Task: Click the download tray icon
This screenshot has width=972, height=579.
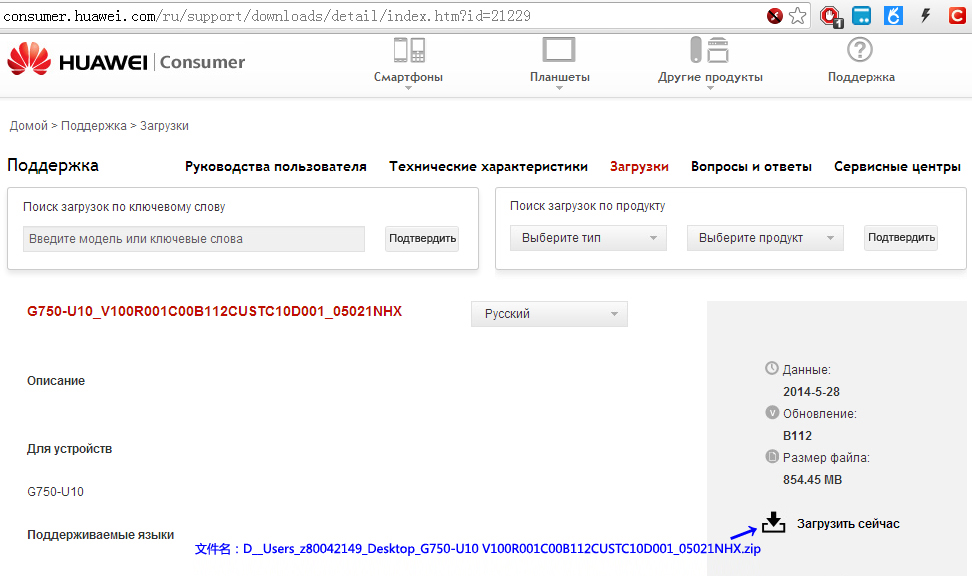Action: pyautogui.click(x=773, y=523)
